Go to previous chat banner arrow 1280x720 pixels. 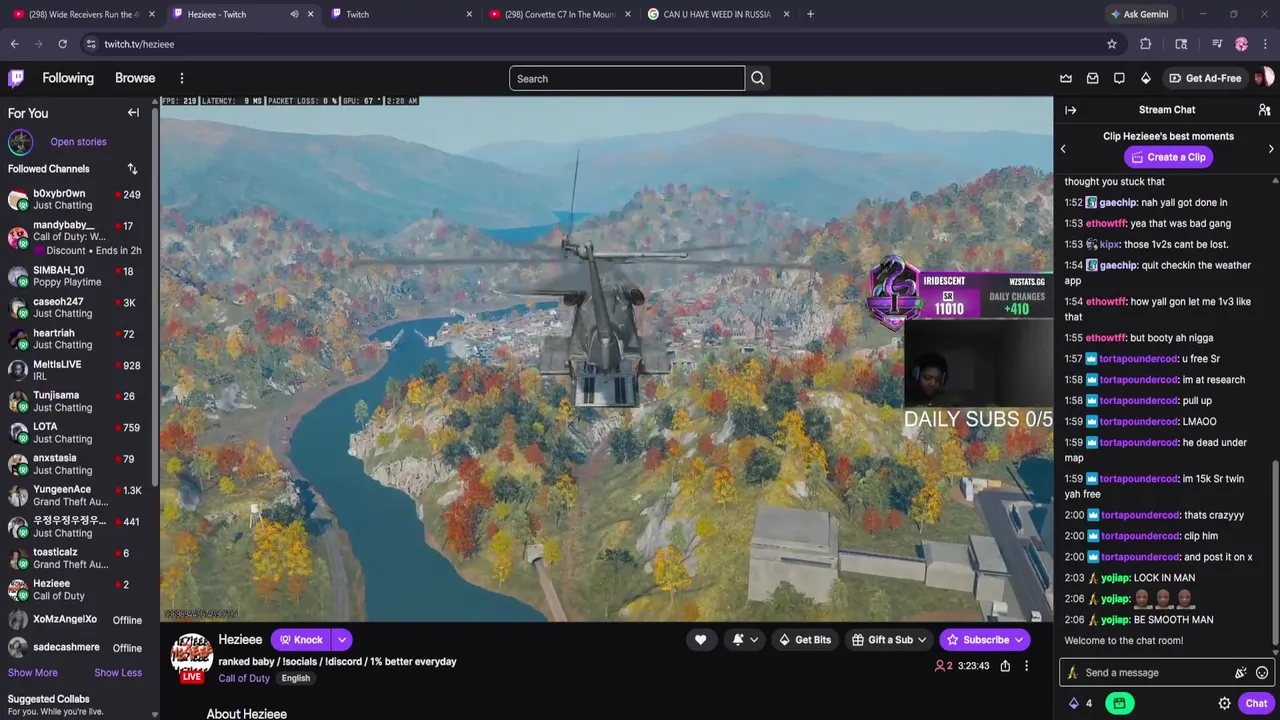1063,149
